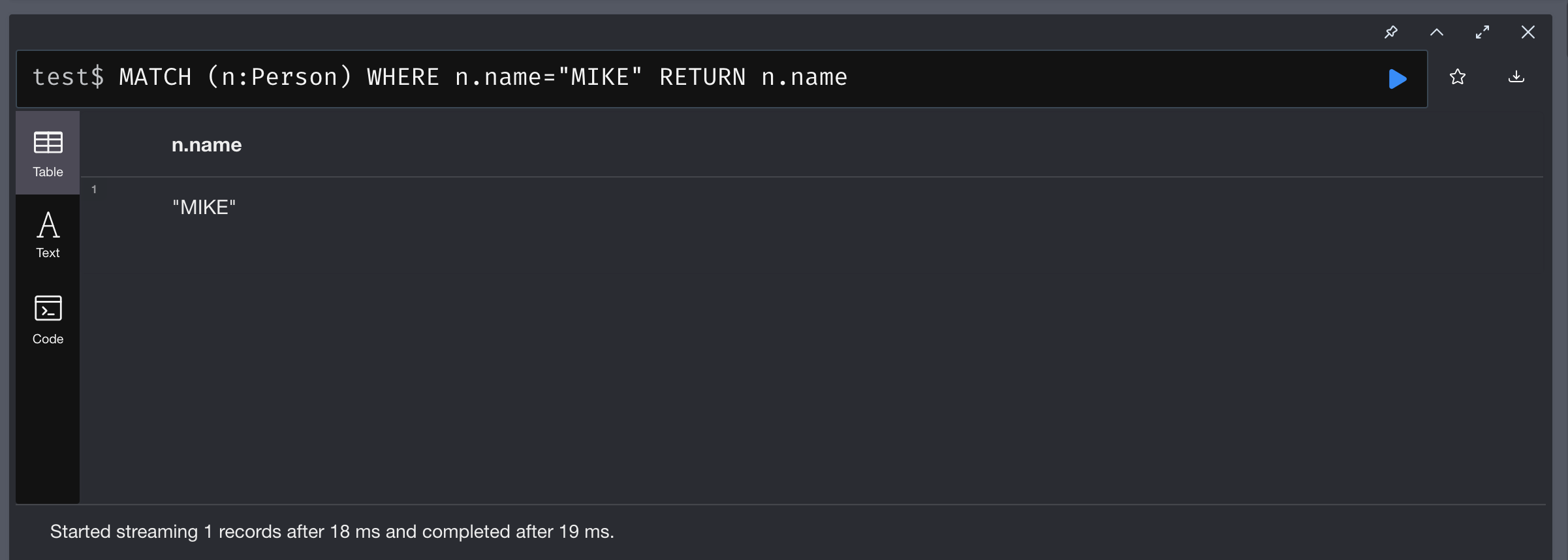
Task: Expand the frame to fullscreen
Action: (1482, 32)
